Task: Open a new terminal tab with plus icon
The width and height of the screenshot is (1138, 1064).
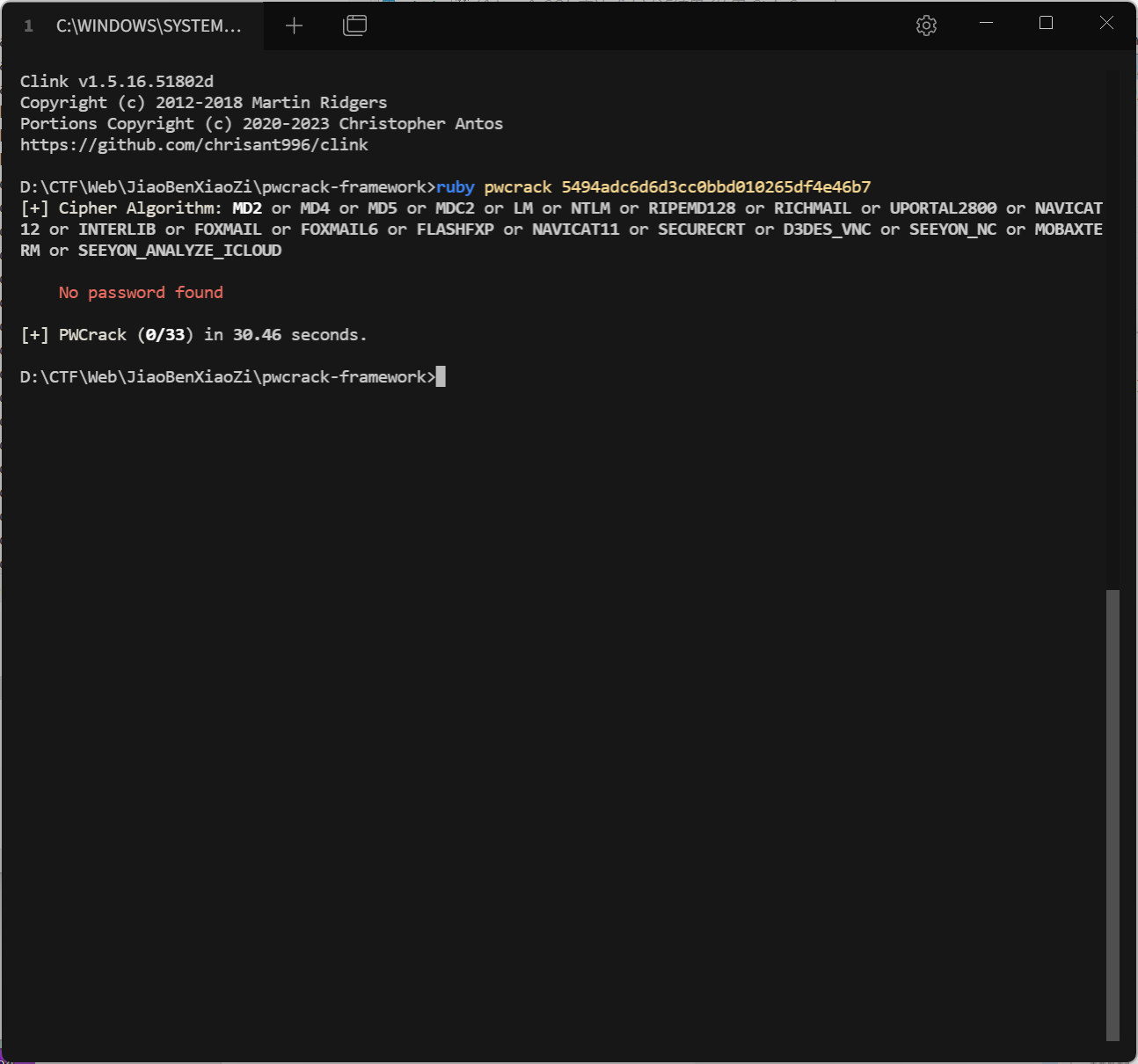Action: tap(294, 26)
